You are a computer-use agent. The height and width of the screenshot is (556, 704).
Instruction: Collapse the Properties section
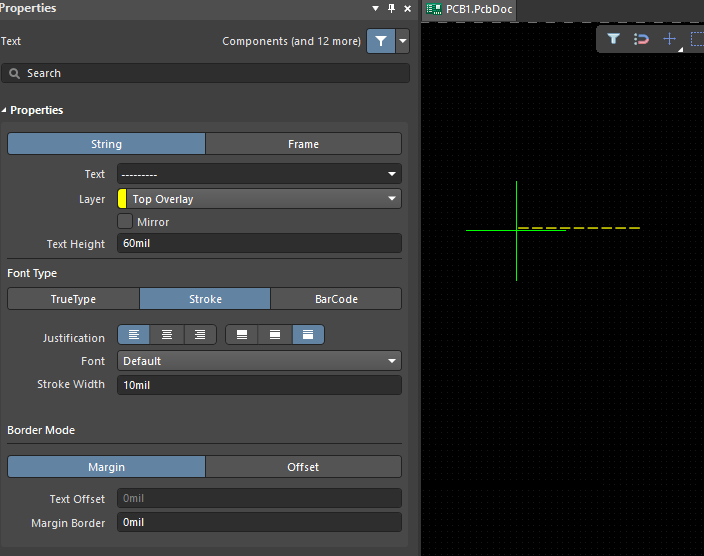[x=4, y=110]
